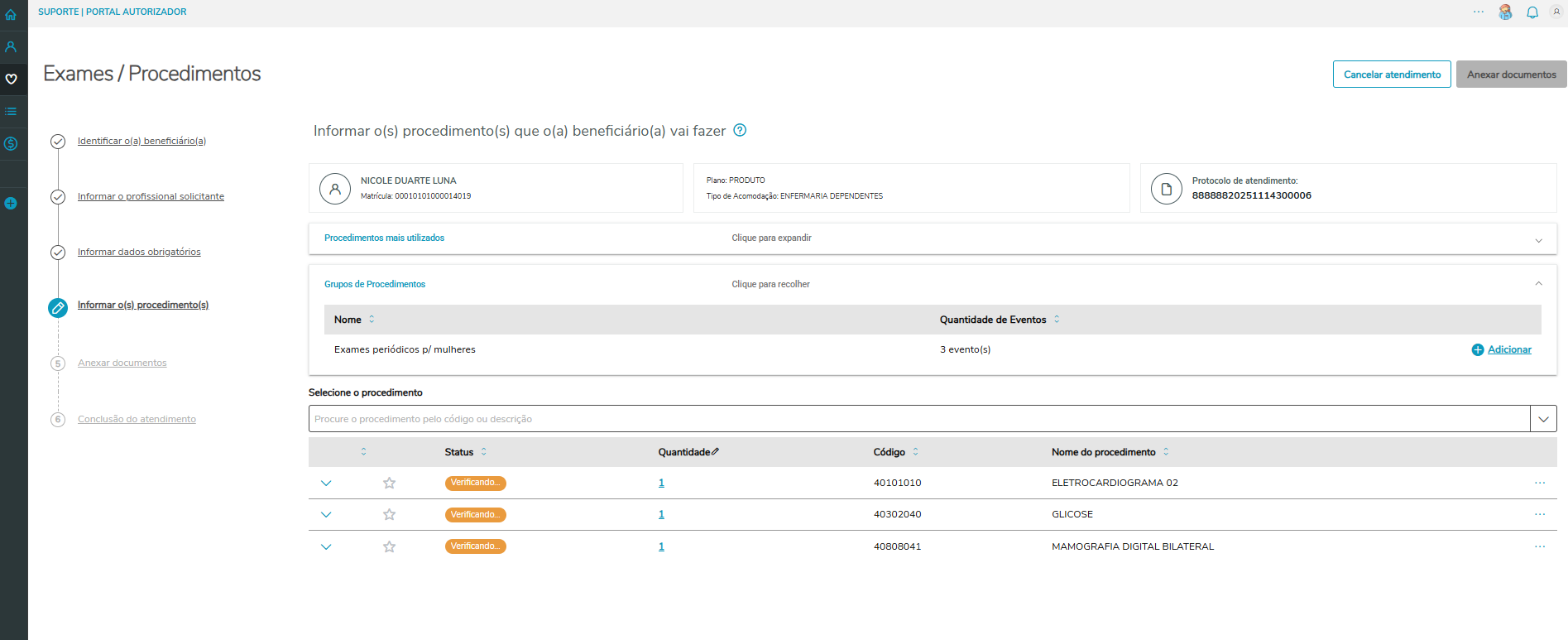Expand the Procedimentos mais utilizados panel
The image size is (1568, 640).
pos(1538,240)
